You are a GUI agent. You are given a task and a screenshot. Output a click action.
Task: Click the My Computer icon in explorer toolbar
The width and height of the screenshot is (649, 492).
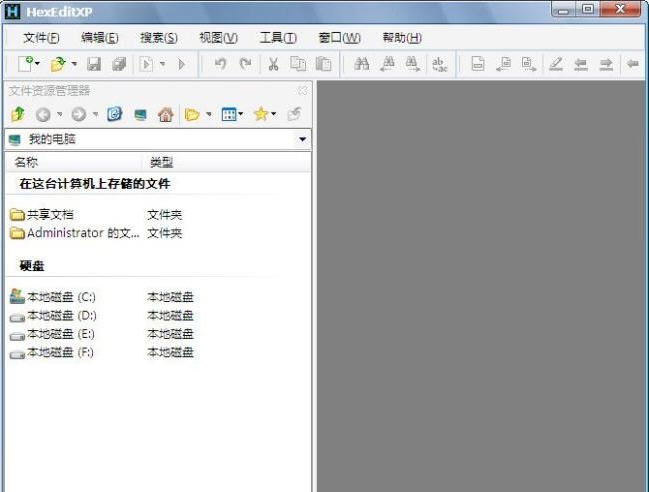140,114
